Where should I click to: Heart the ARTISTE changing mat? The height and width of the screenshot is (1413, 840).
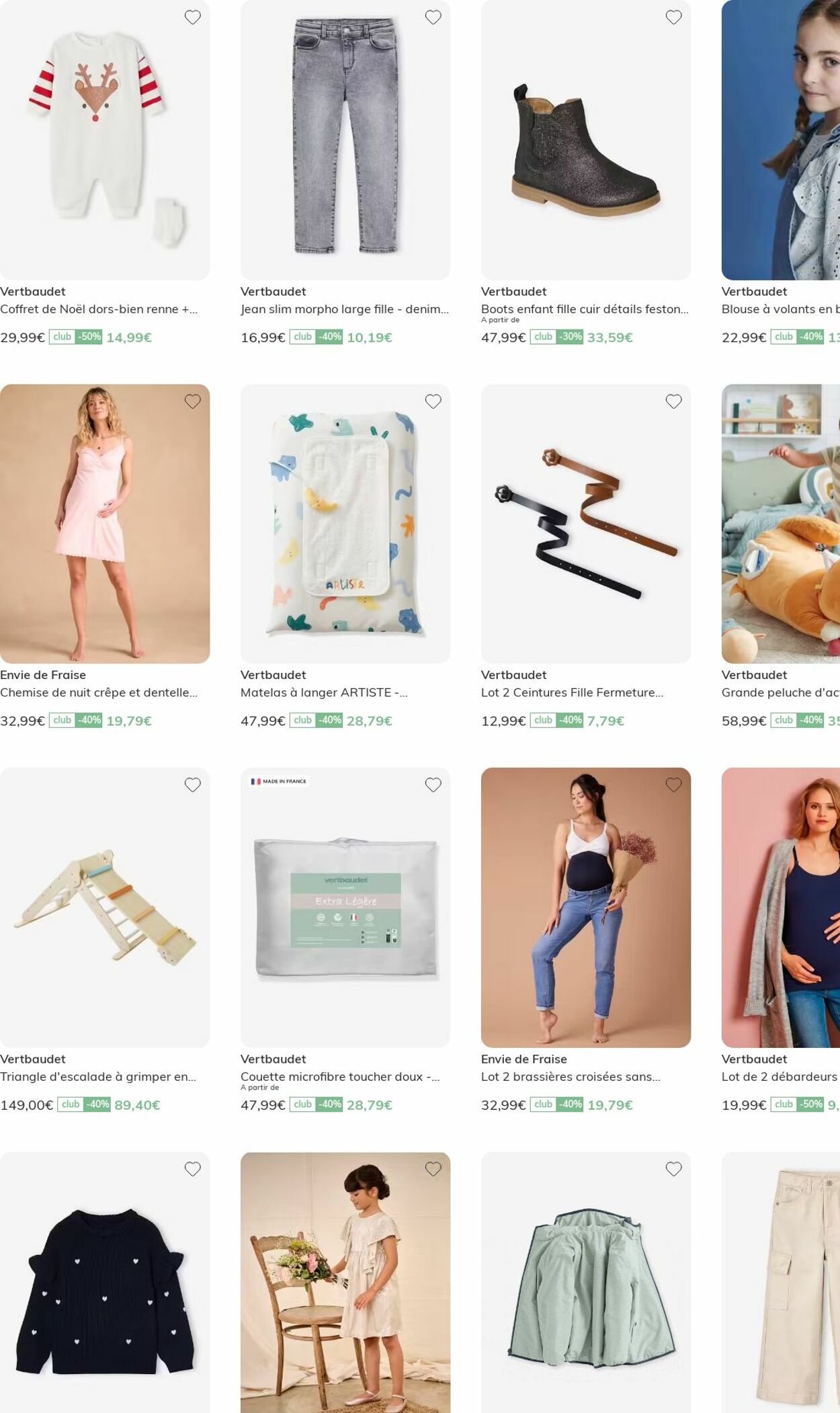(x=433, y=401)
